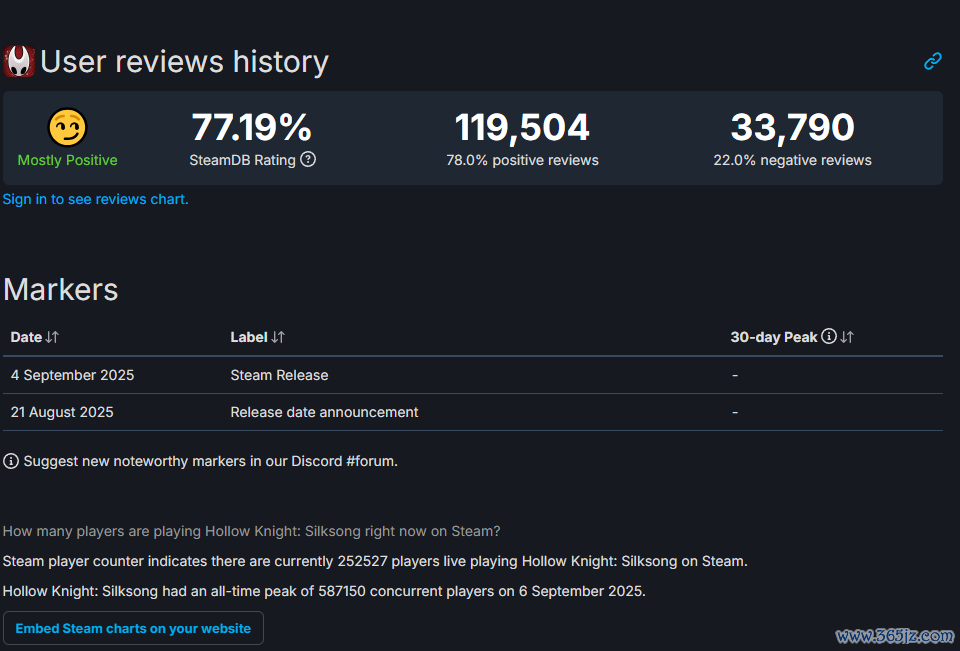Click the dash in Release date announcement row
Screen dimensions: 960x651
(735, 413)
